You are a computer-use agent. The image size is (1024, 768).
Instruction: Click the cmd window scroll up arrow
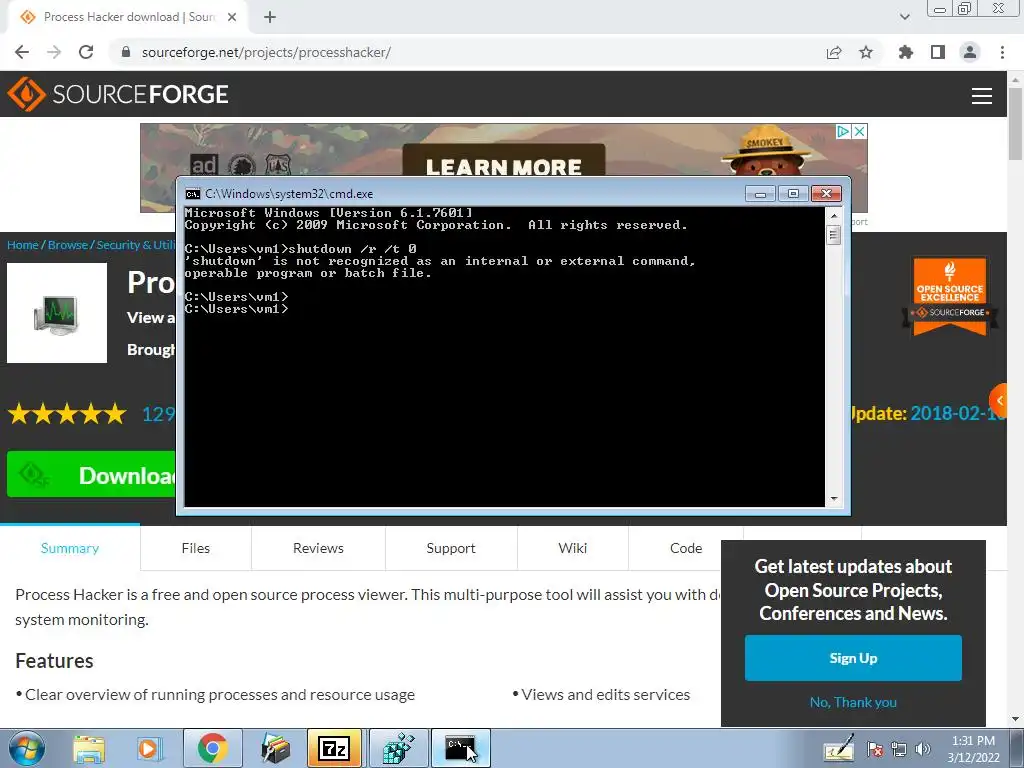coord(833,216)
